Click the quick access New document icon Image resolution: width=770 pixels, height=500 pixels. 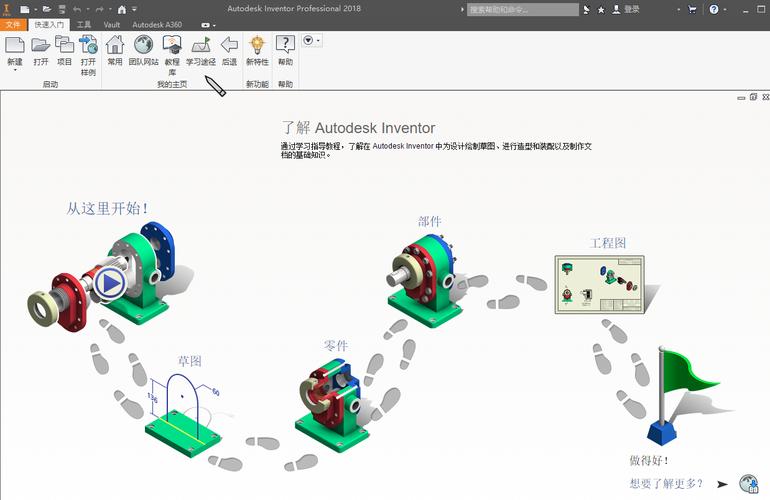[x=25, y=9]
